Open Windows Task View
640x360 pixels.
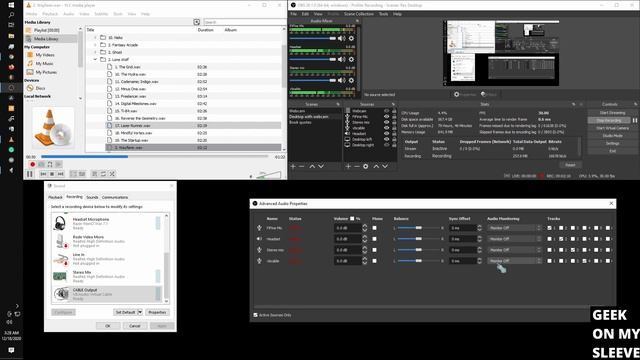pos(11,25)
